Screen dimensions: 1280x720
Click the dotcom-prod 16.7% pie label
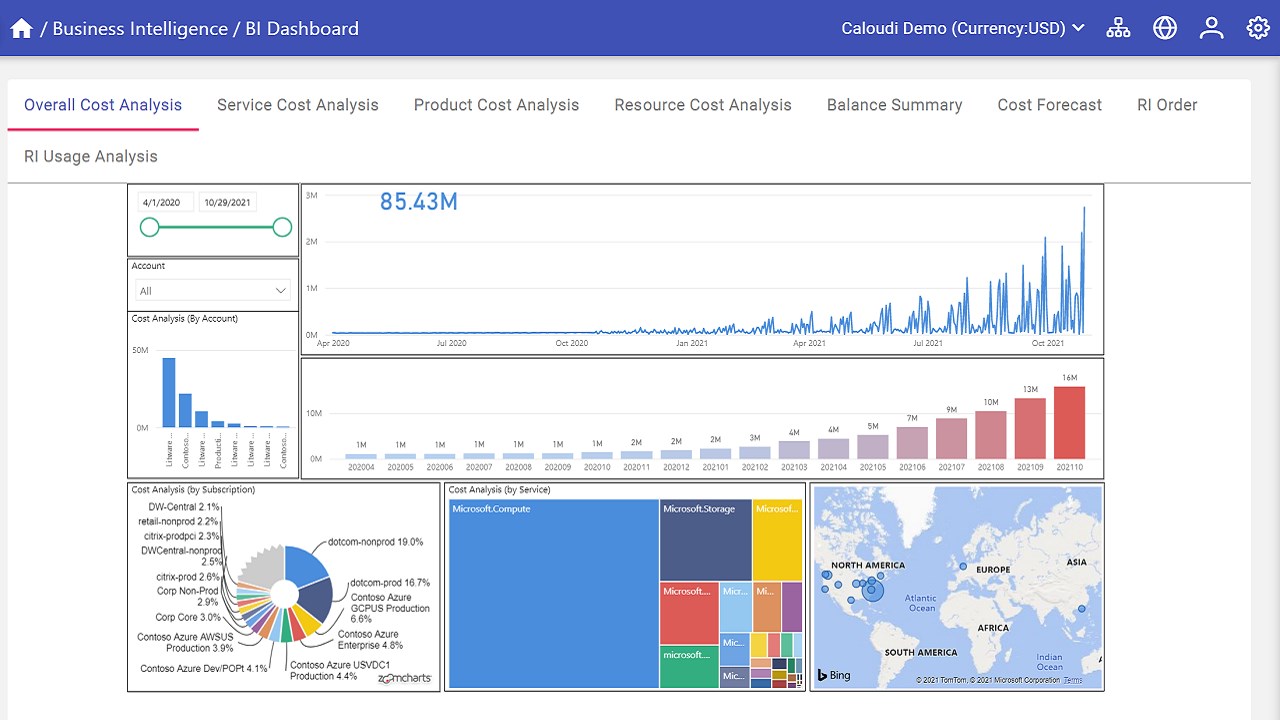click(390, 582)
